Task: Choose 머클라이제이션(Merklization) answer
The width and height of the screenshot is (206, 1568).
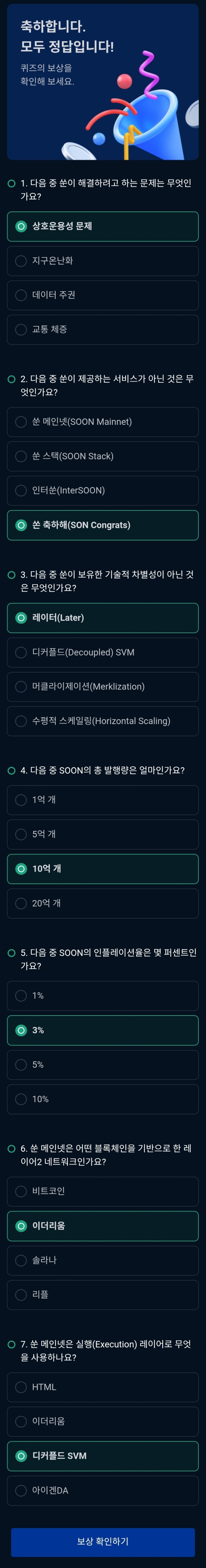Action: [102, 687]
